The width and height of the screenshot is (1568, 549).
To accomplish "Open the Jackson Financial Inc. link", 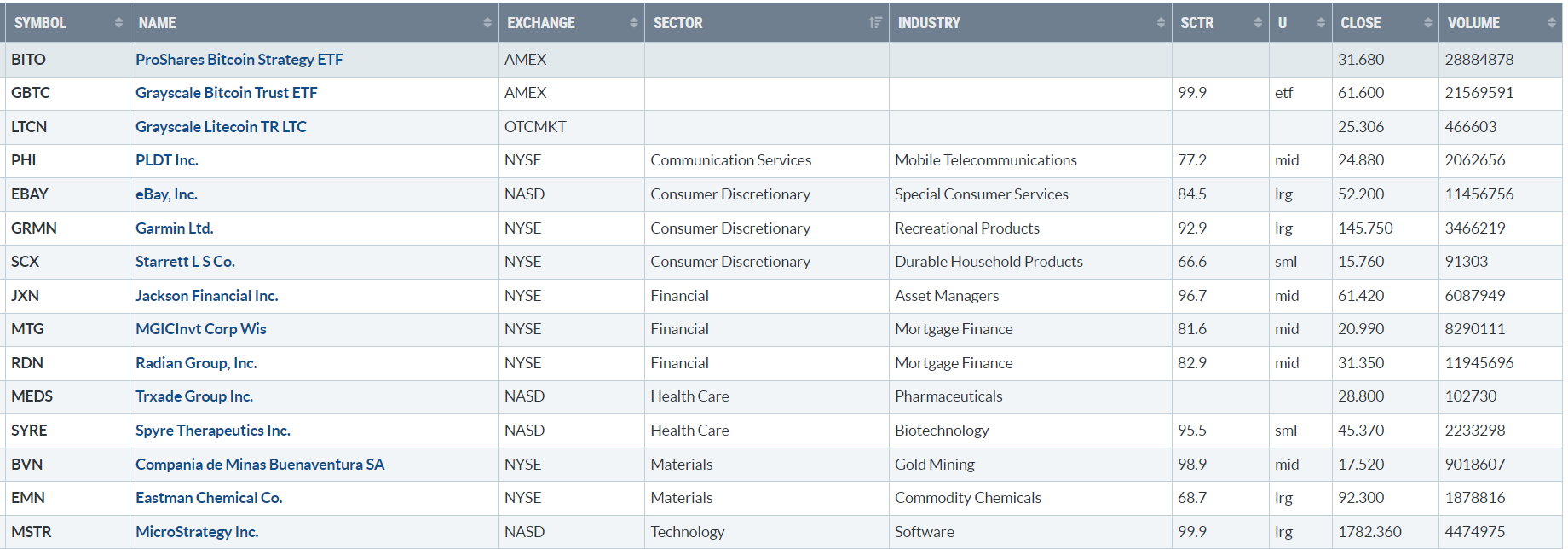I will point(206,296).
